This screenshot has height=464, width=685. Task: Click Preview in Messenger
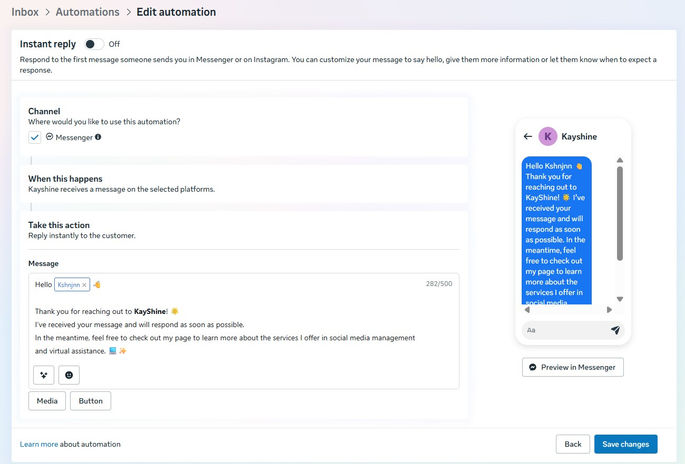pos(573,367)
